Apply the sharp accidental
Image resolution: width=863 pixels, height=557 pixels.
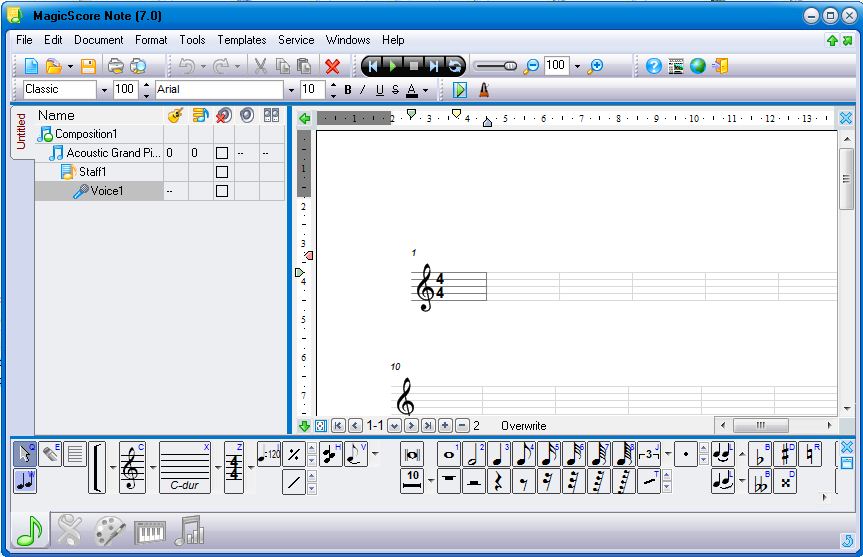tap(785, 455)
